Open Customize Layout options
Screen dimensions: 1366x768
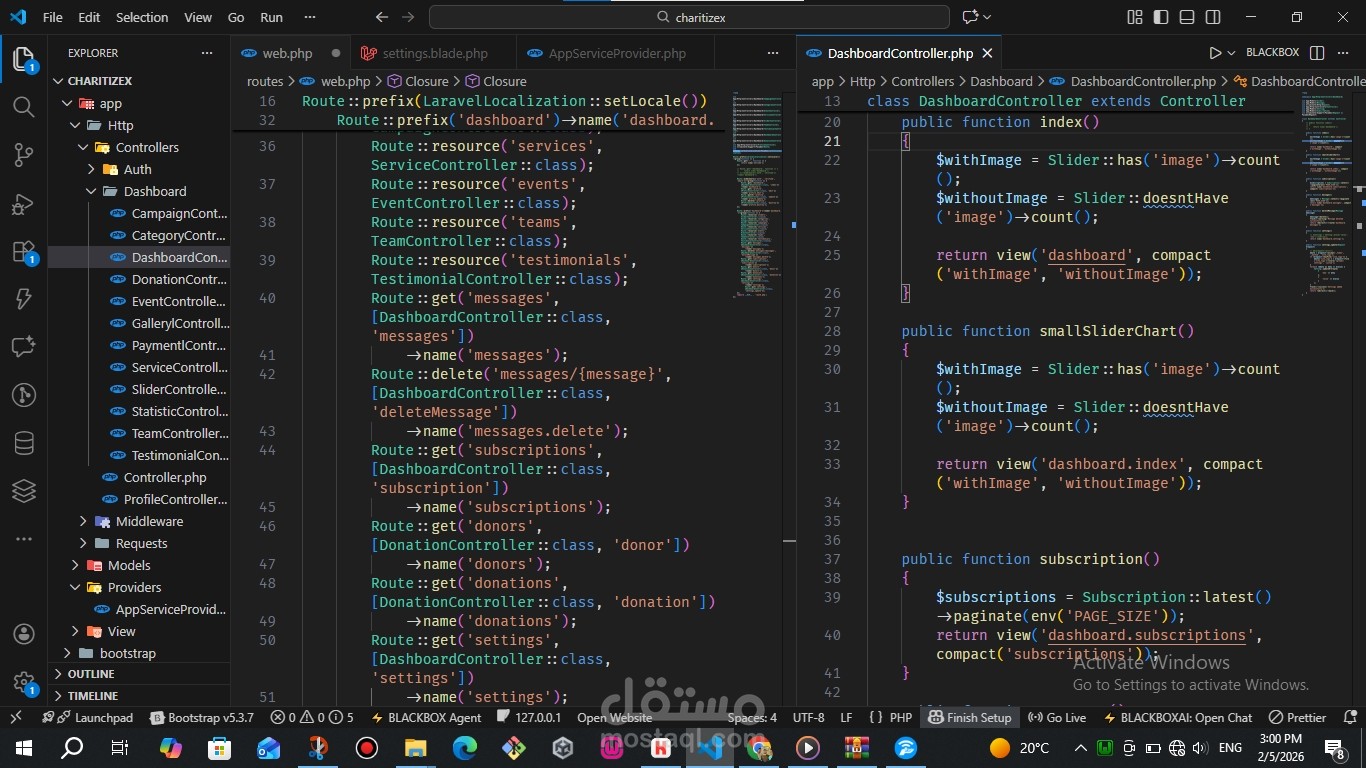click(x=1135, y=17)
